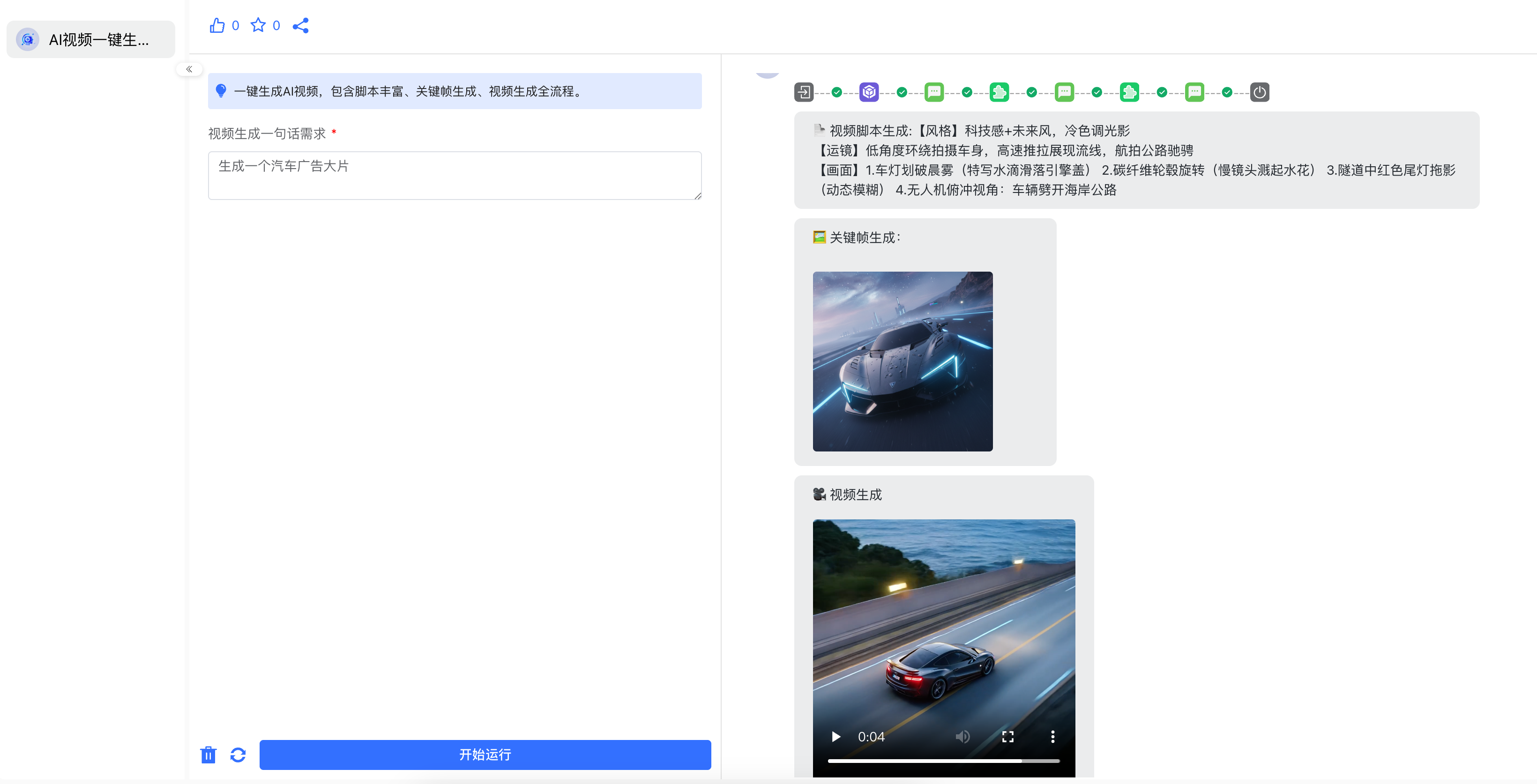Click the video progress bar
1537x784 pixels.
[x=943, y=762]
